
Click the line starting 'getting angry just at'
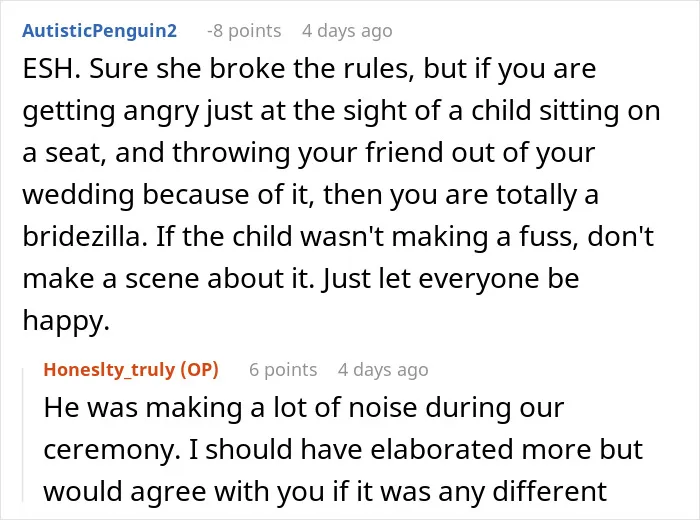[x=342, y=111]
